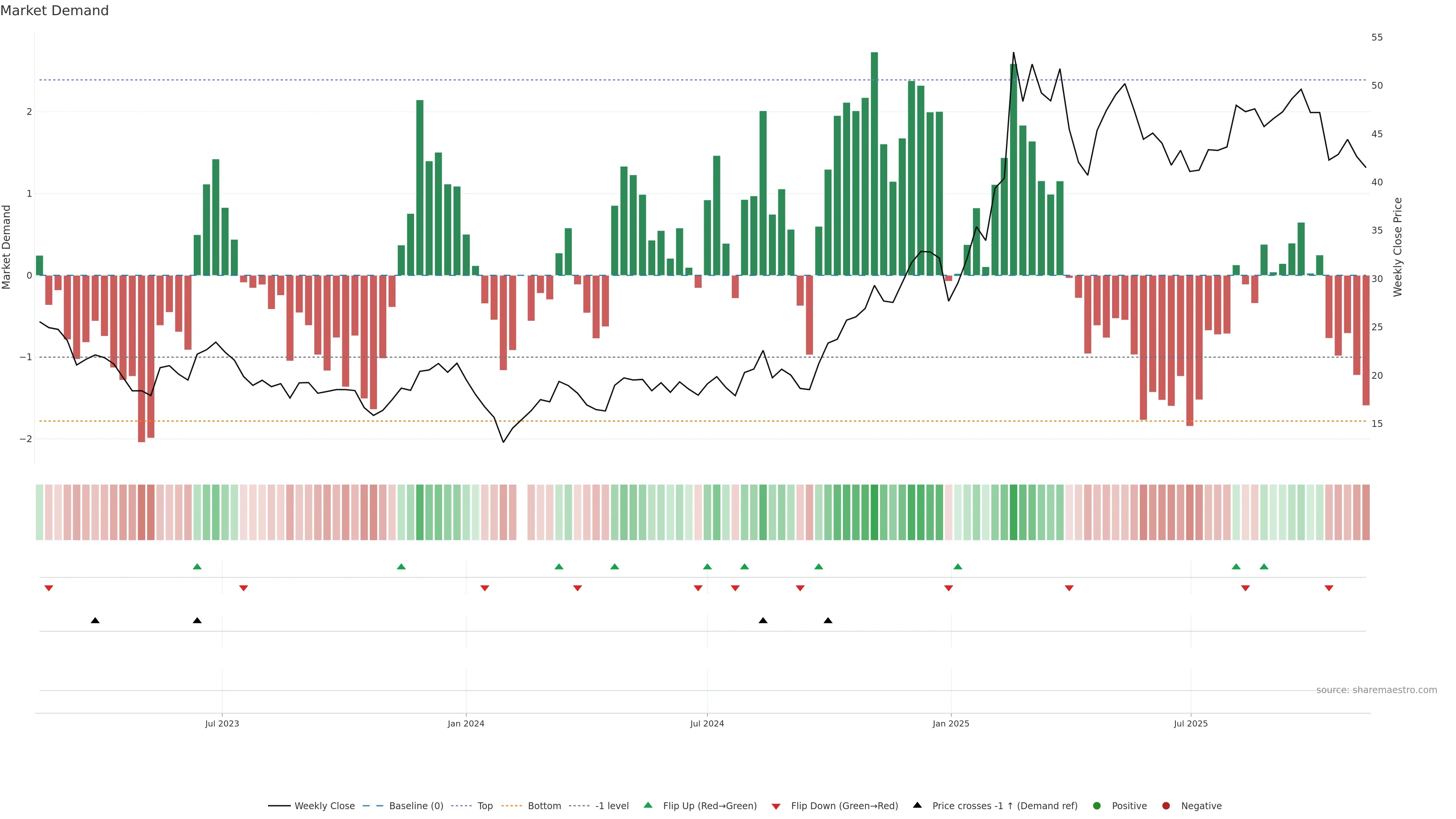This screenshot has width=1456, height=819.
Task: Click the last black price-cross triangle marker
Action: click(828, 621)
